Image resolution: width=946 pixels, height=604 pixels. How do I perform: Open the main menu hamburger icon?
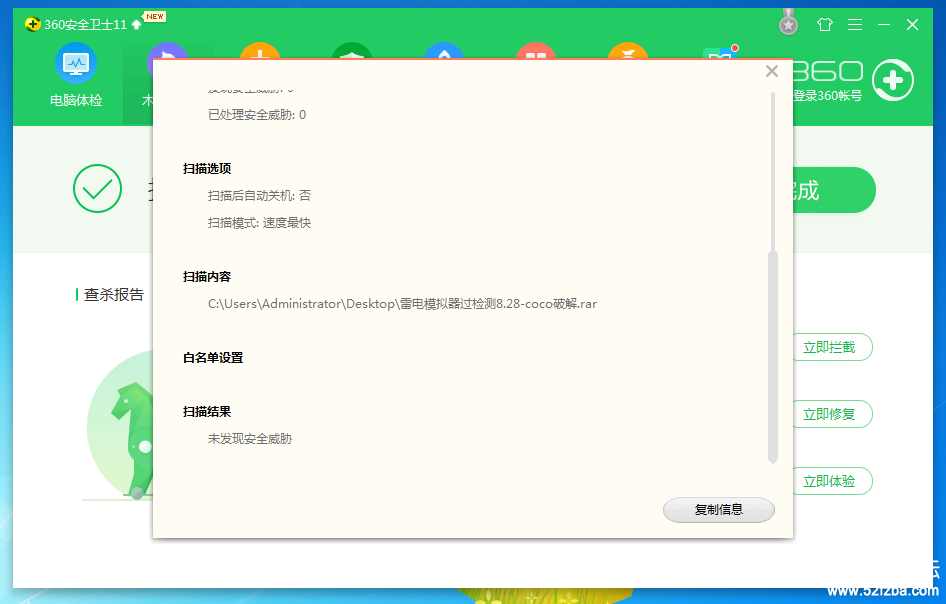pyautogui.click(x=854, y=24)
